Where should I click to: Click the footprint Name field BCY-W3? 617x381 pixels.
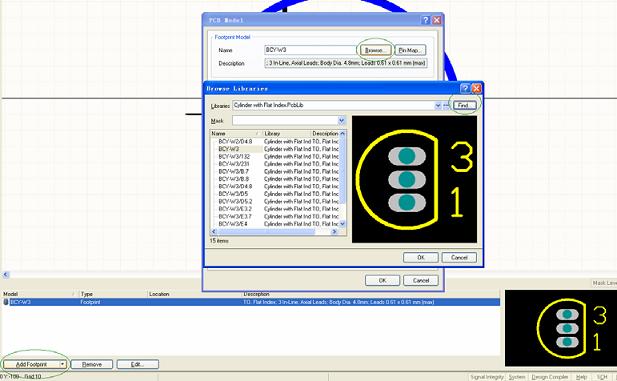pyautogui.click(x=310, y=50)
